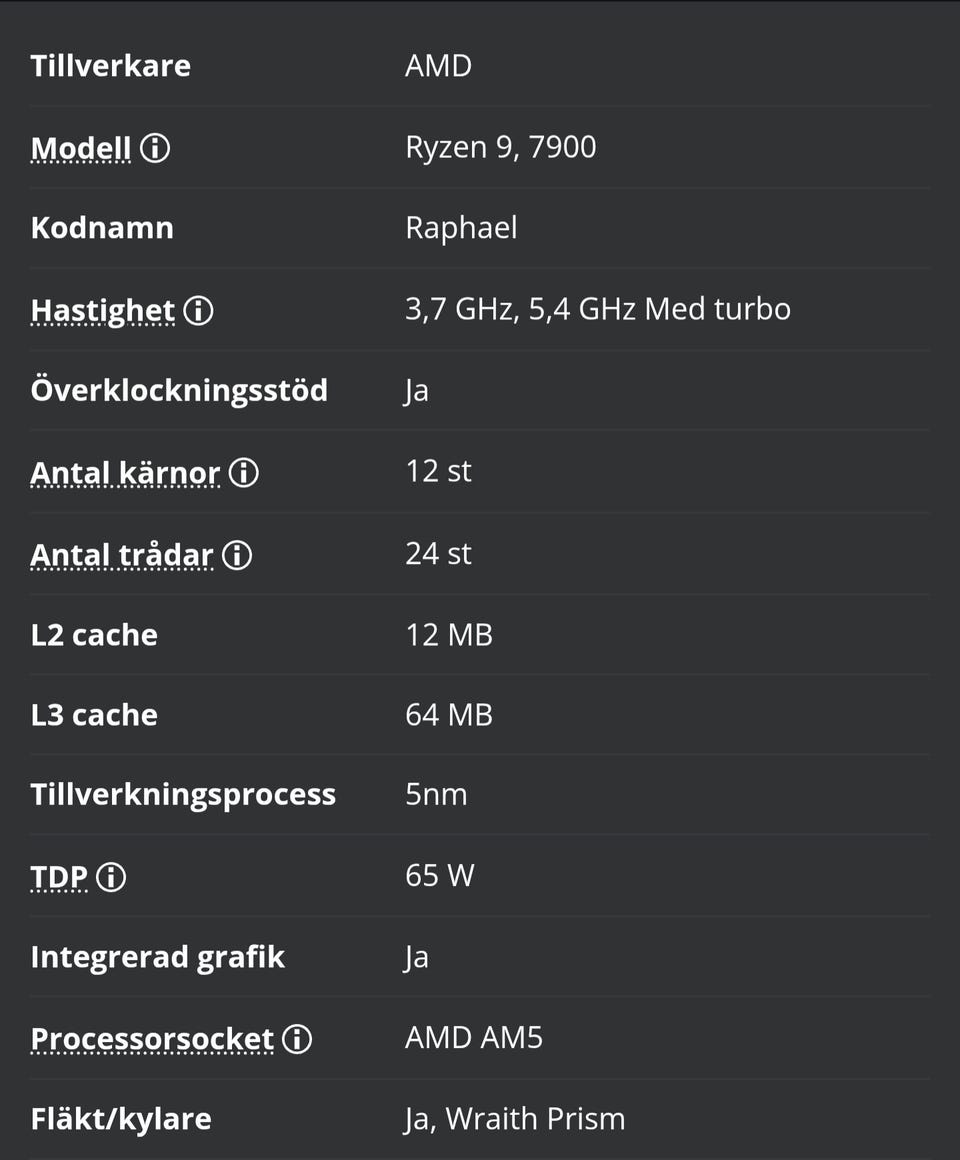Tap the info icon next to Antal kärnor
960x1160 pixels.
click(x=243, y=472)
